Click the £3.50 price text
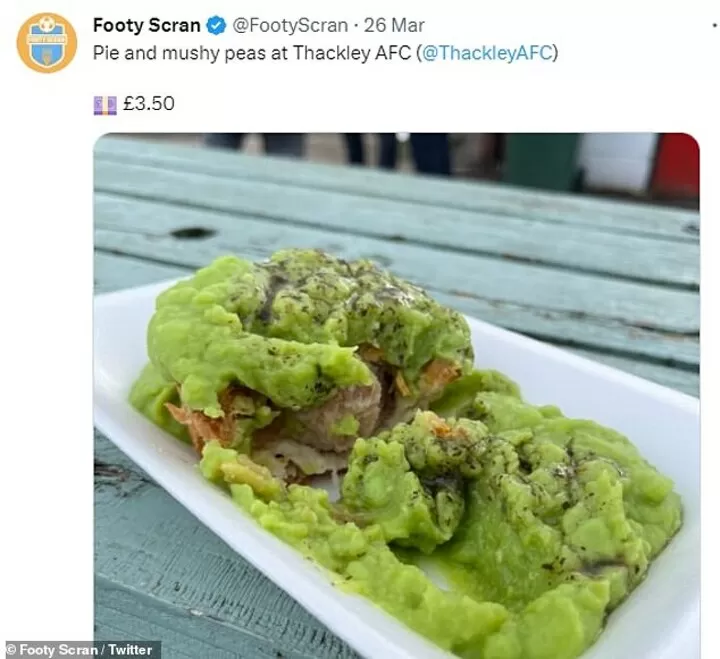The height and width of the screenshot is (659, 720). click(149, 103)
